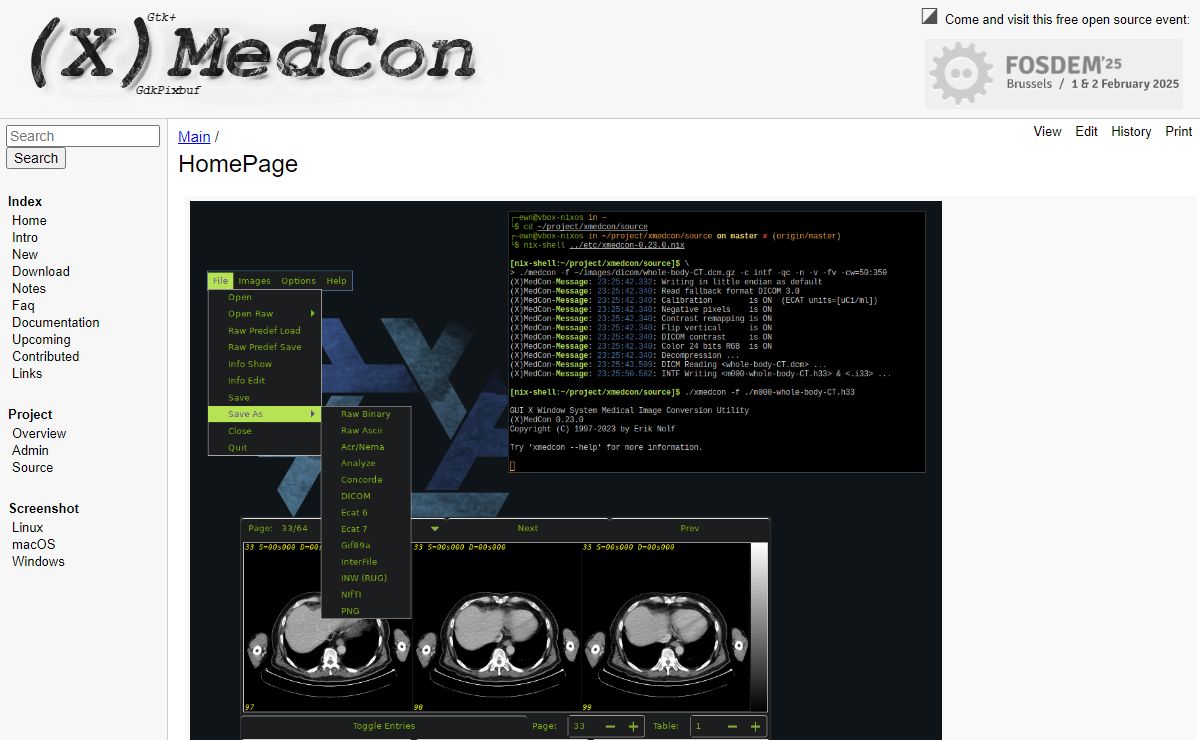Open the Windows screenshot link
This screenshot has width=1200, height=740.
tap(38, 561)
